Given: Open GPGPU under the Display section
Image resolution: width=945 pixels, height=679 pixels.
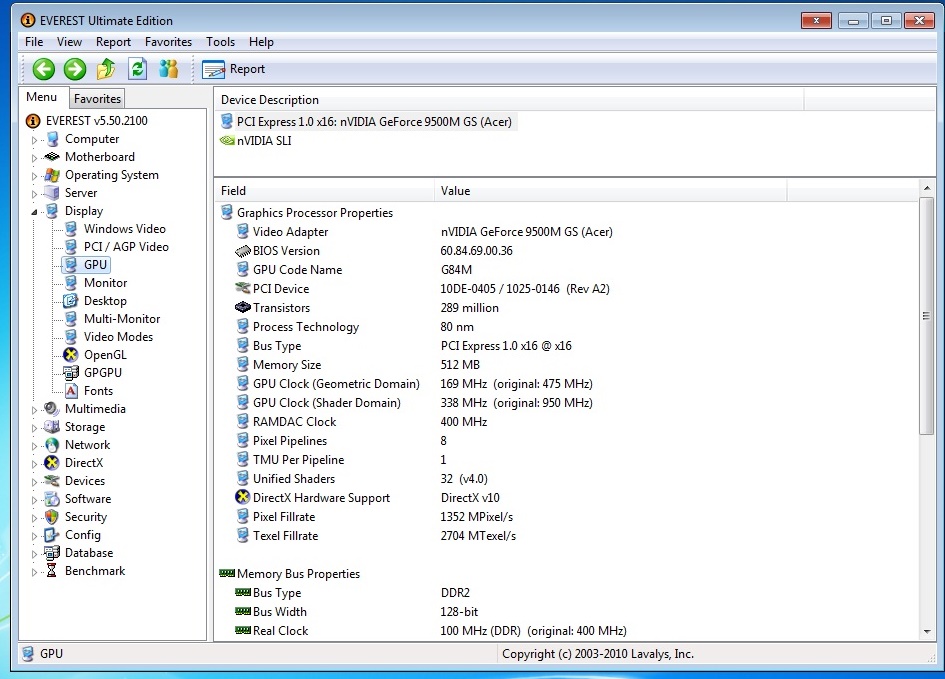Looking at the screenshot, I should (102, 373).
